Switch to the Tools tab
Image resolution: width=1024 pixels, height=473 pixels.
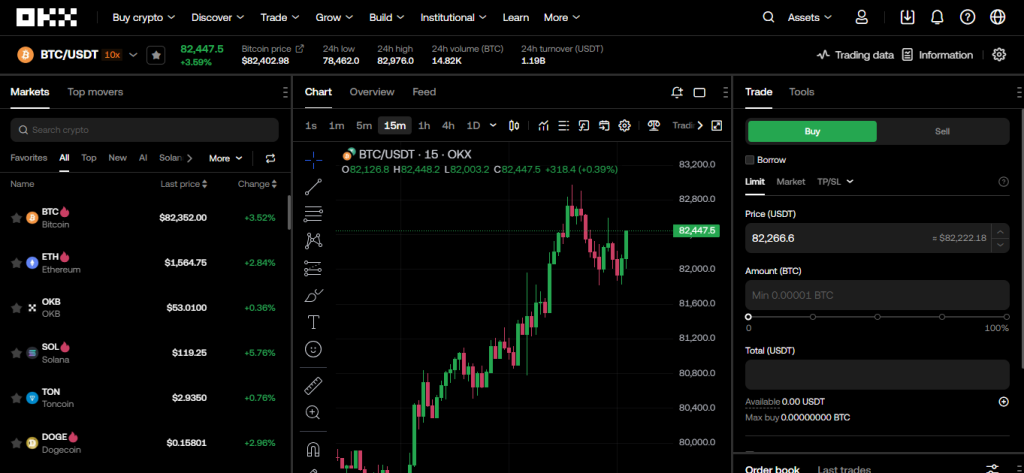[x=801, y=92]
